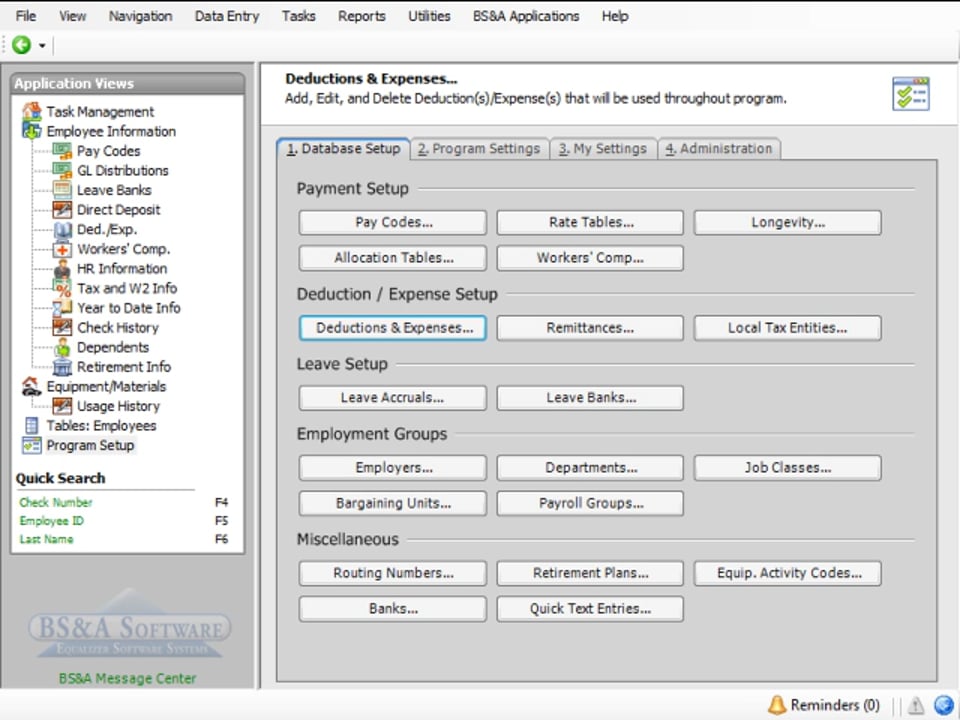Switch to the Program Settings tab
The width and height of the screenshot is (960, 720).
[479, 149]
